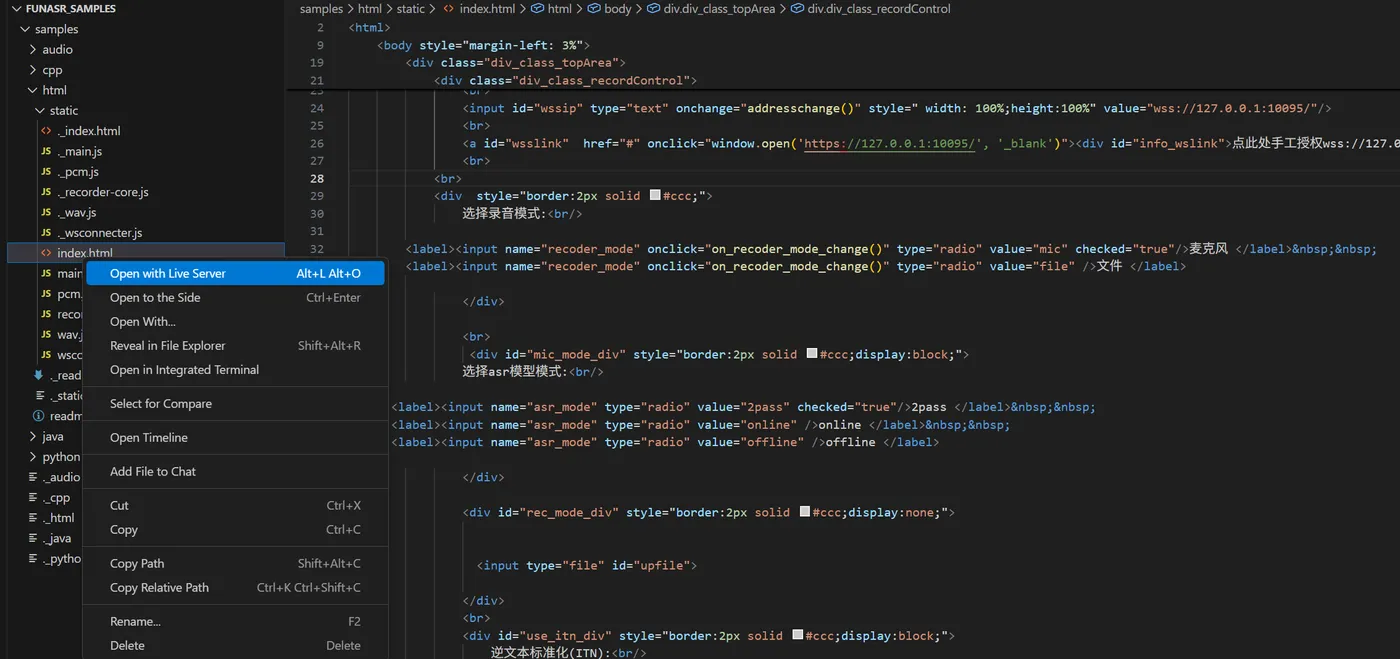
Task: Click breadcrumb segment div.div_class_topArea
Action: point(718,9)
